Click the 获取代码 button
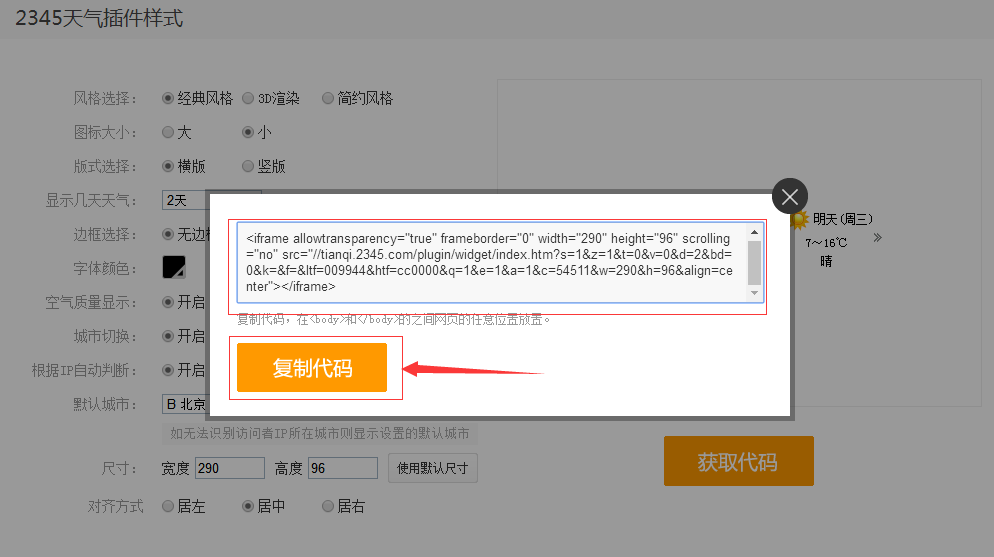This screenshot has height=557, width=994. coord(739,461)
